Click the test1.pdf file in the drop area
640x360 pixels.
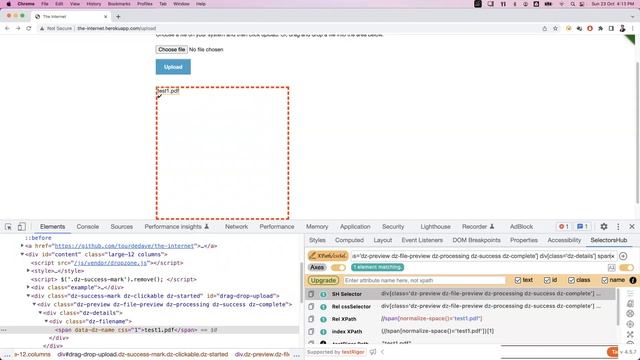coord(168,91)
